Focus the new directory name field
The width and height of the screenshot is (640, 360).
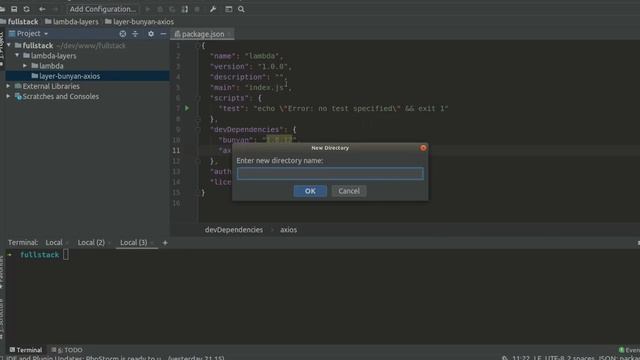(330, 173)
